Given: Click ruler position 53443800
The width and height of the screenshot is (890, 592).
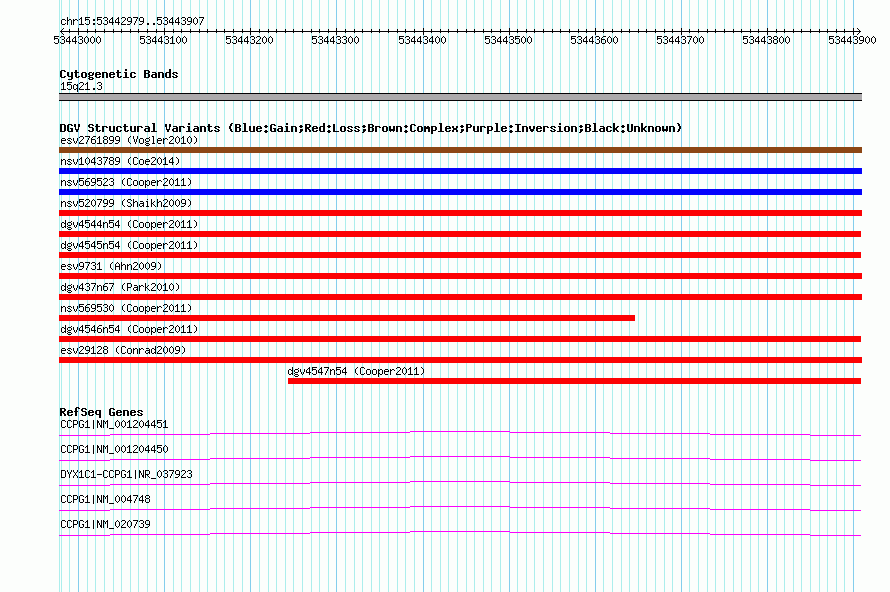Looking at the screenshot, I should coord(766,40).
